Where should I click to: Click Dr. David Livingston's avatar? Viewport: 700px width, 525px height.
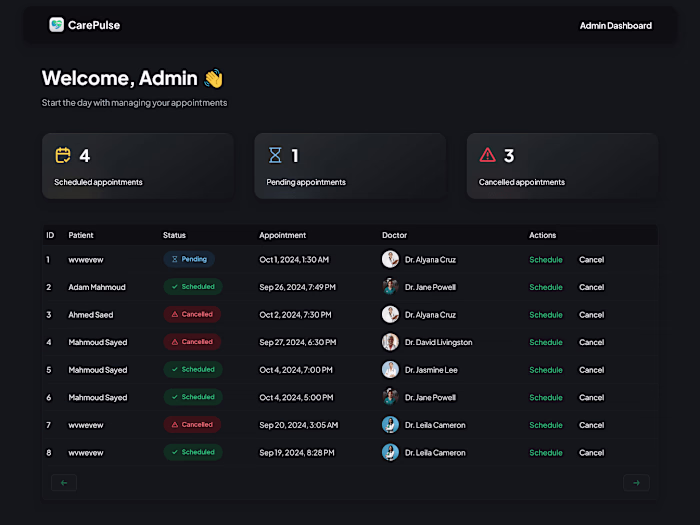[390, 342]
